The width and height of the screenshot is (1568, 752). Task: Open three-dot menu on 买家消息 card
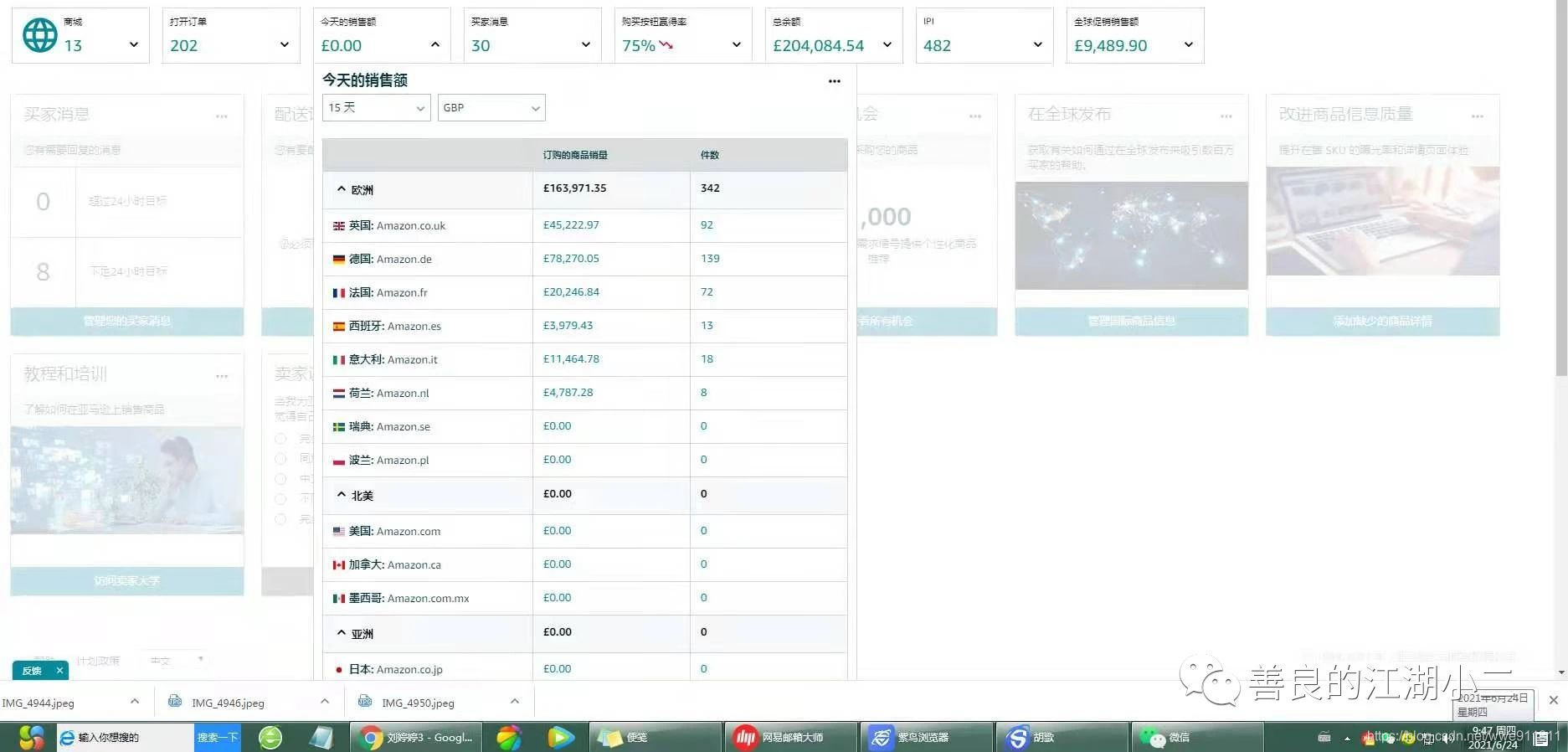pos(222,116)
